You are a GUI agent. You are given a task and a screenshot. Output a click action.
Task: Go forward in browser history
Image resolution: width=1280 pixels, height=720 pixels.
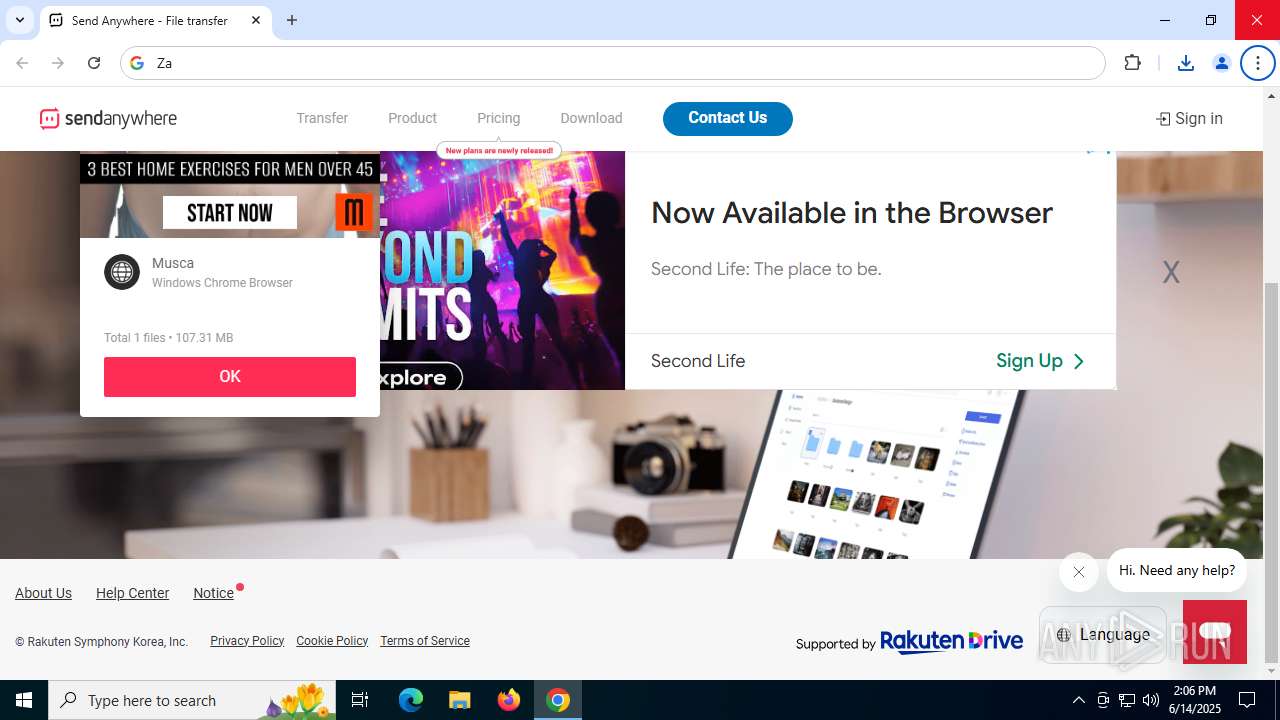pos(58,63)
